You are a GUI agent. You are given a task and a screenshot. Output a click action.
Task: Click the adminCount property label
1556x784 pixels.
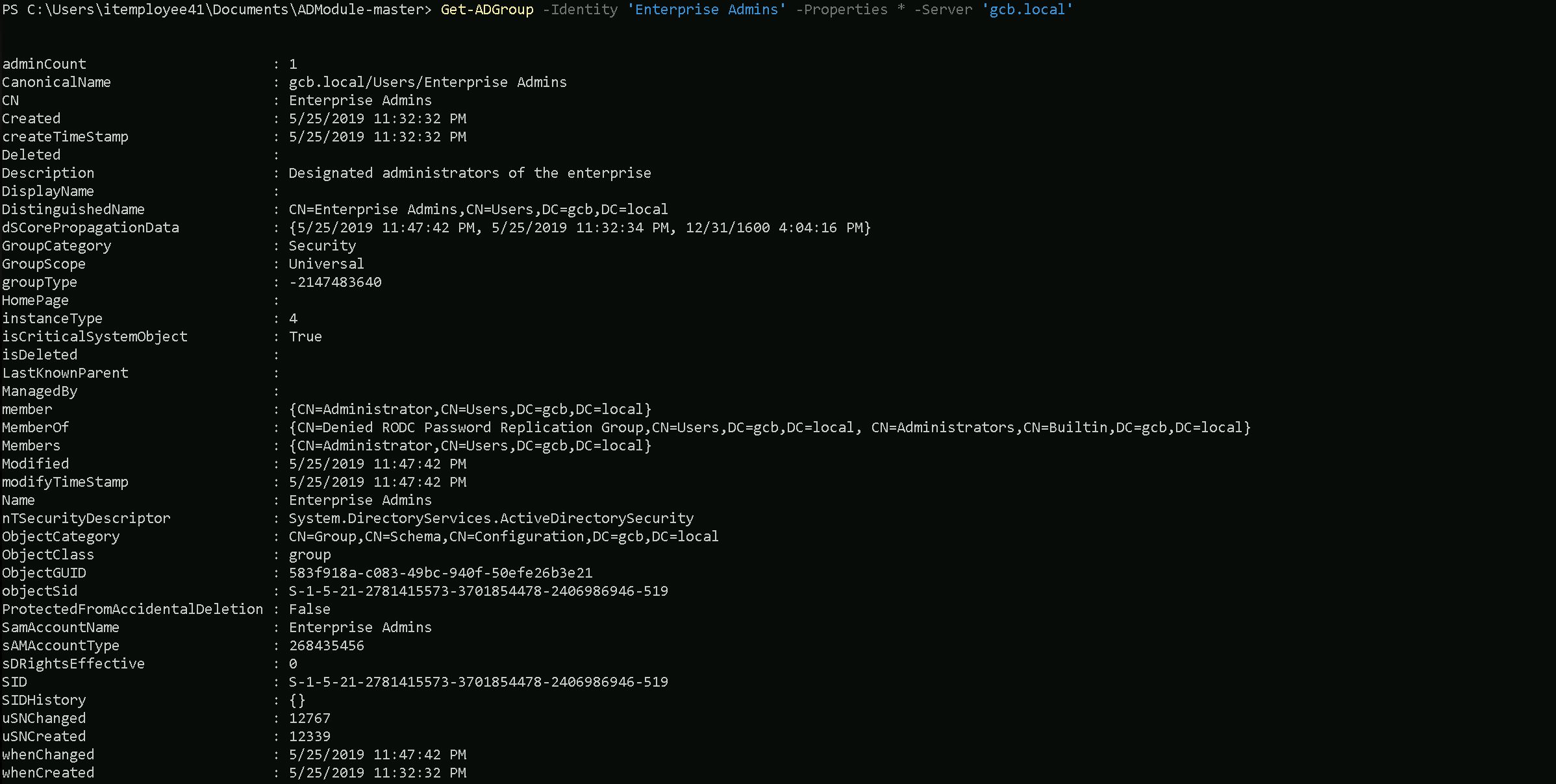(x=44, y=64)
